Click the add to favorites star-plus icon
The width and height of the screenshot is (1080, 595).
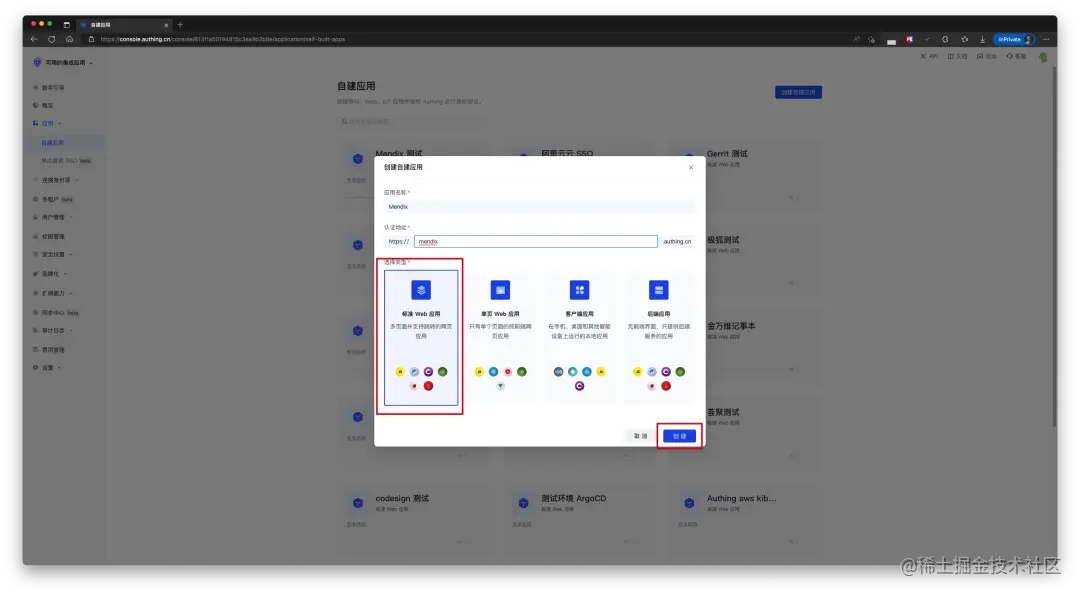871,39
